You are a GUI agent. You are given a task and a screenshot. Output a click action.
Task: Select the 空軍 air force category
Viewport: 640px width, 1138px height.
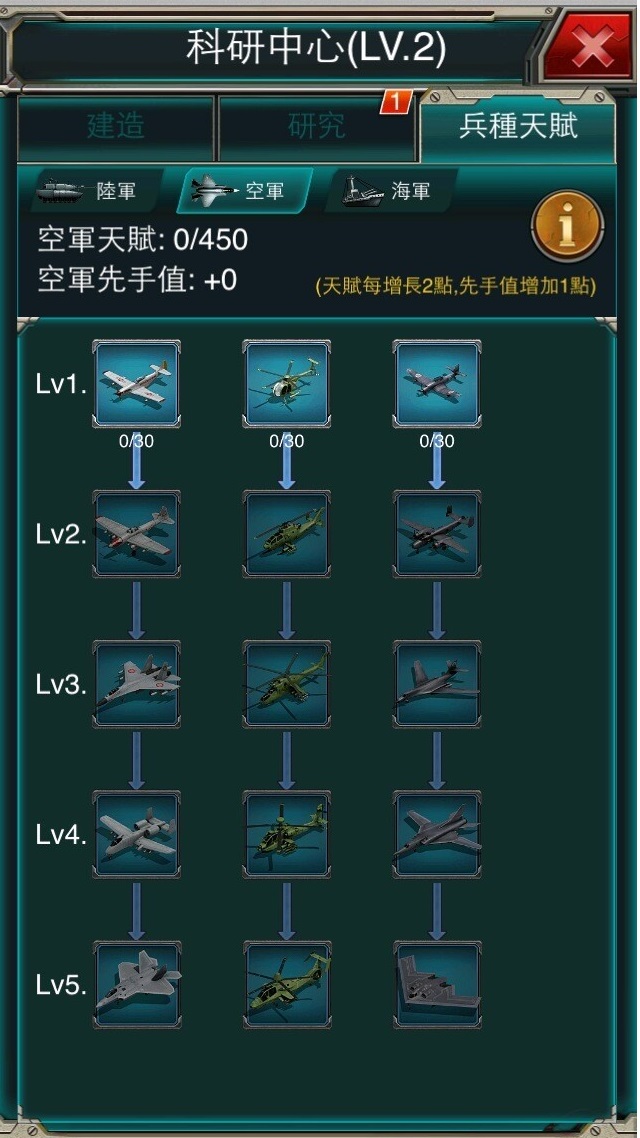pyautogui.click(x=245, y=191)
